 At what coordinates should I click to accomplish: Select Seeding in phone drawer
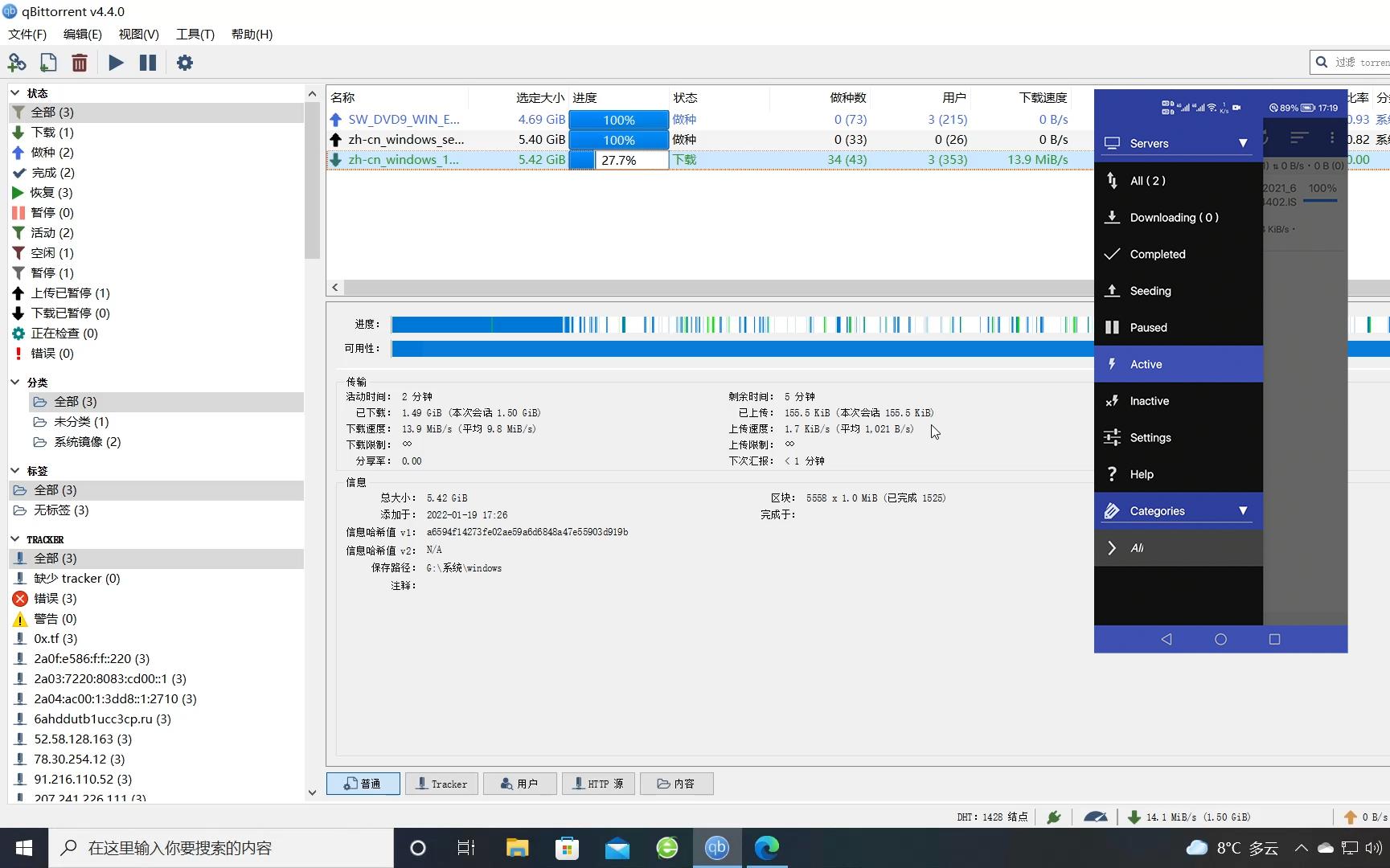pyautogui.click(x=1179, y=291)
